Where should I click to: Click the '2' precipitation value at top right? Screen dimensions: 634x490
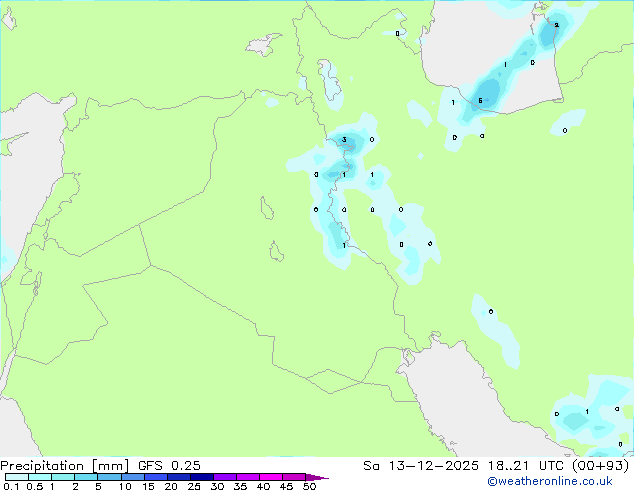click(556, 25)
